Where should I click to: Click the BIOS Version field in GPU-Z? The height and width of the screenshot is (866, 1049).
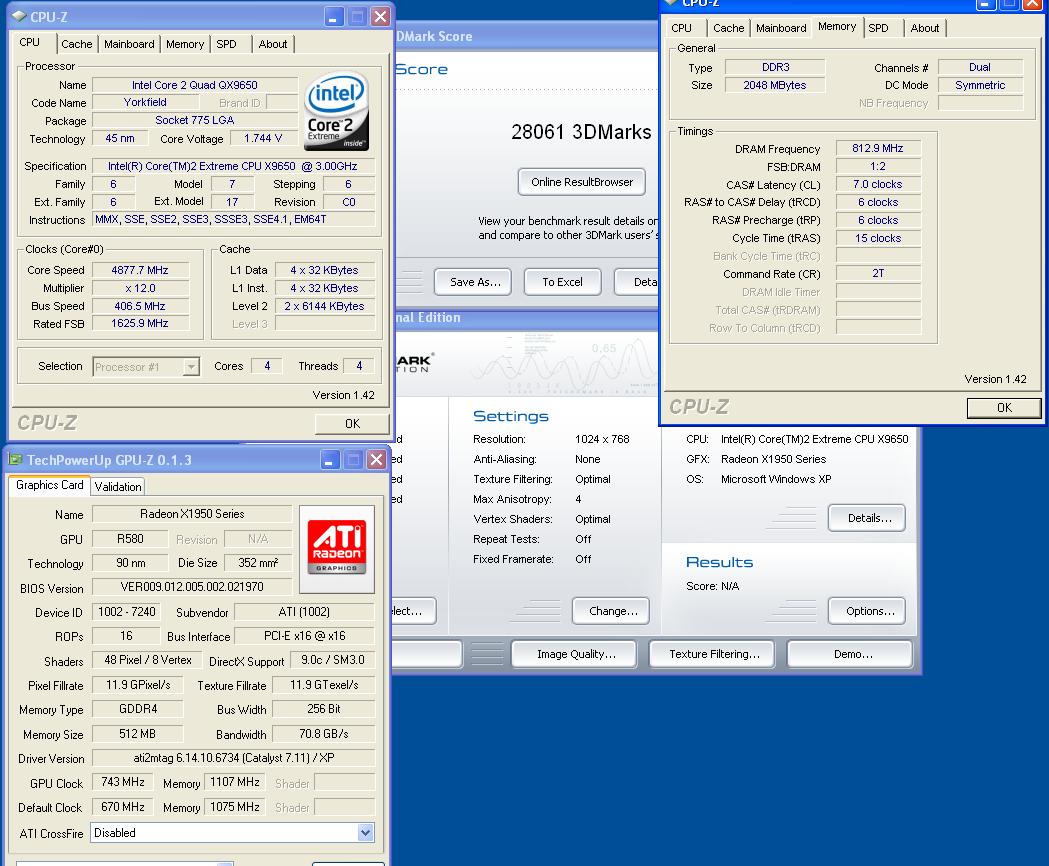[192, 587]
